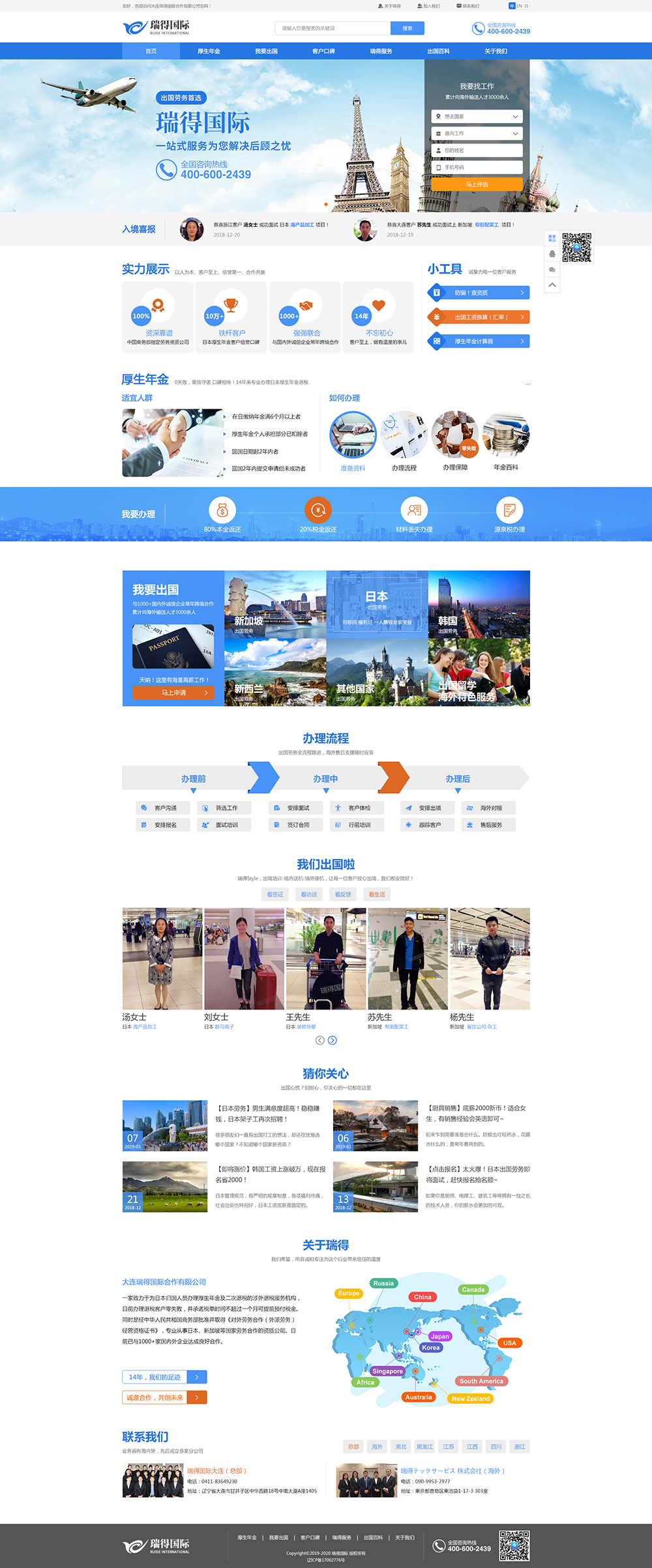
Task: Switch site language to 日
Action: point(527,6)
